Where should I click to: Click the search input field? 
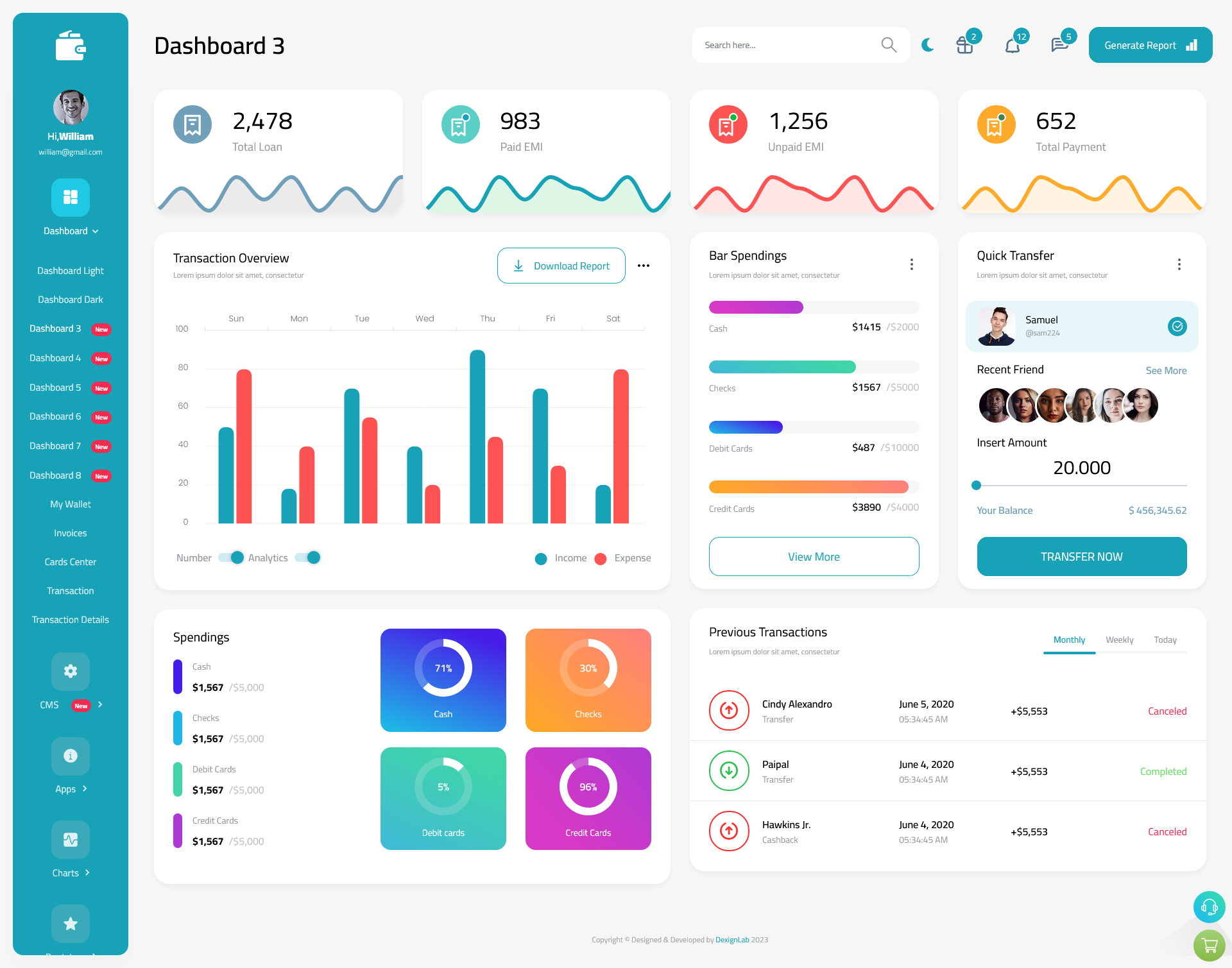tap(796, 44)
